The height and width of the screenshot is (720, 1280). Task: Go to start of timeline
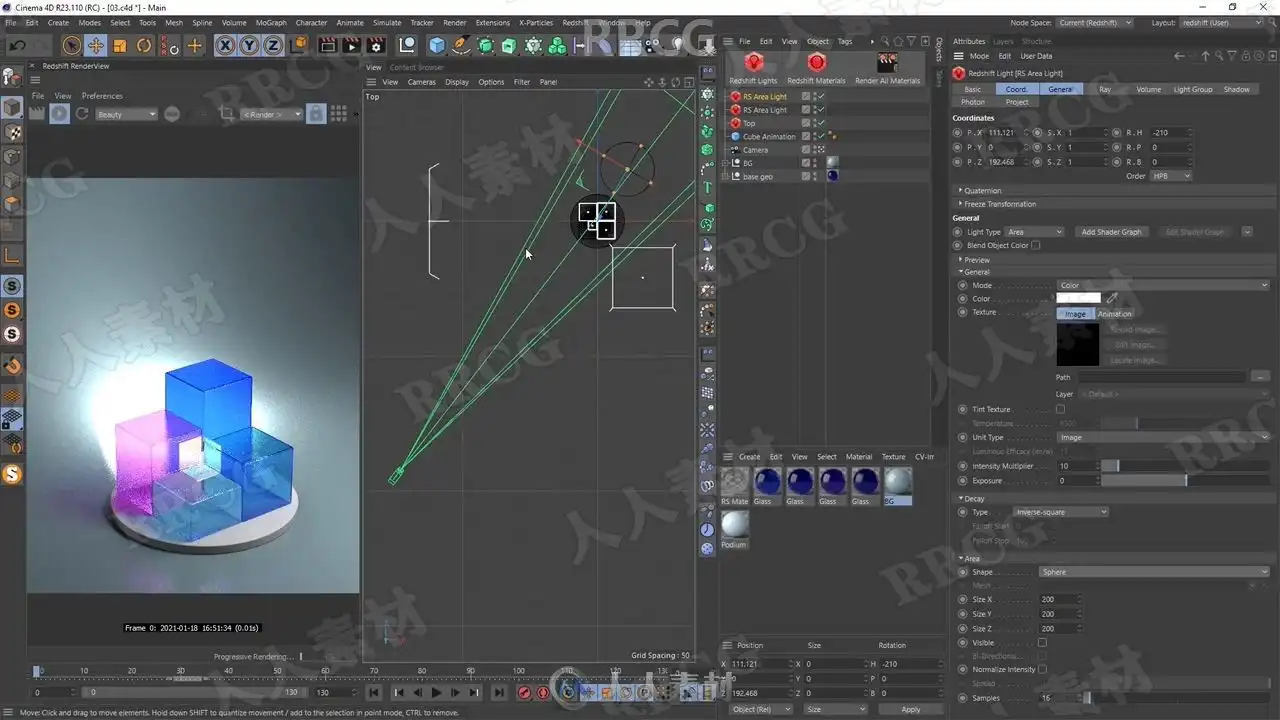coord(374,692)
